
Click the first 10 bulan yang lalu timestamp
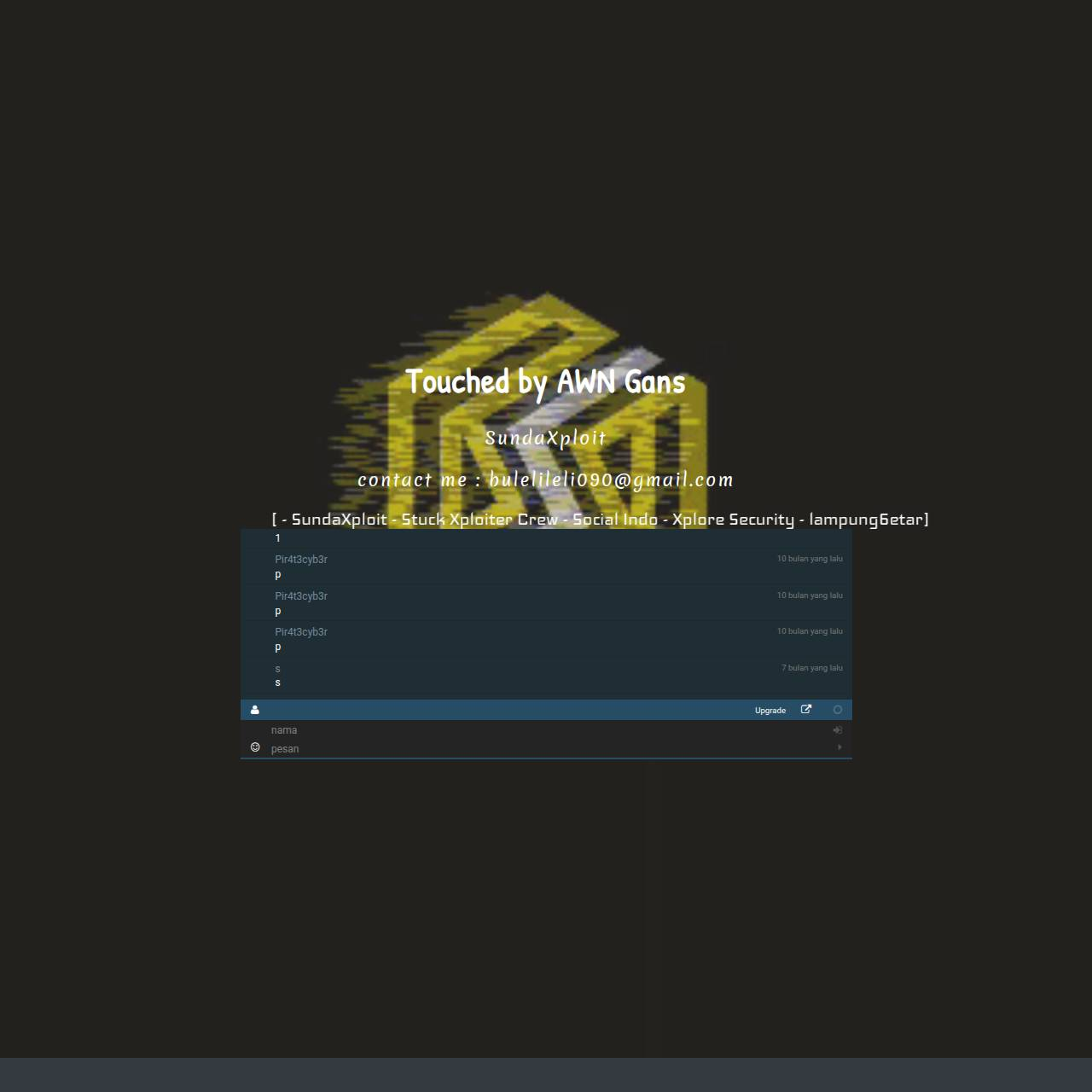click(810, 559)
